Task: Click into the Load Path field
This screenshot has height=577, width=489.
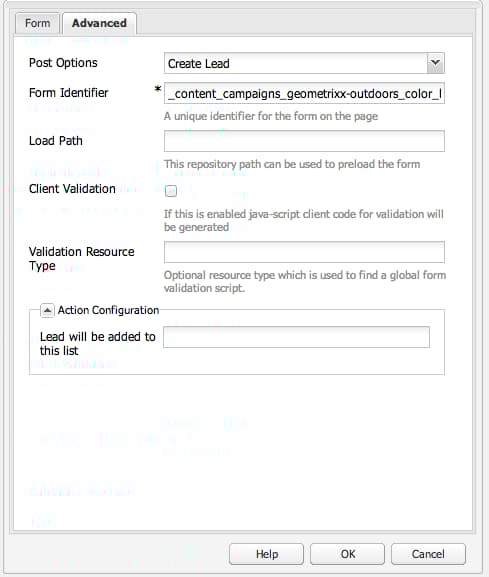Action: point(304,141)
